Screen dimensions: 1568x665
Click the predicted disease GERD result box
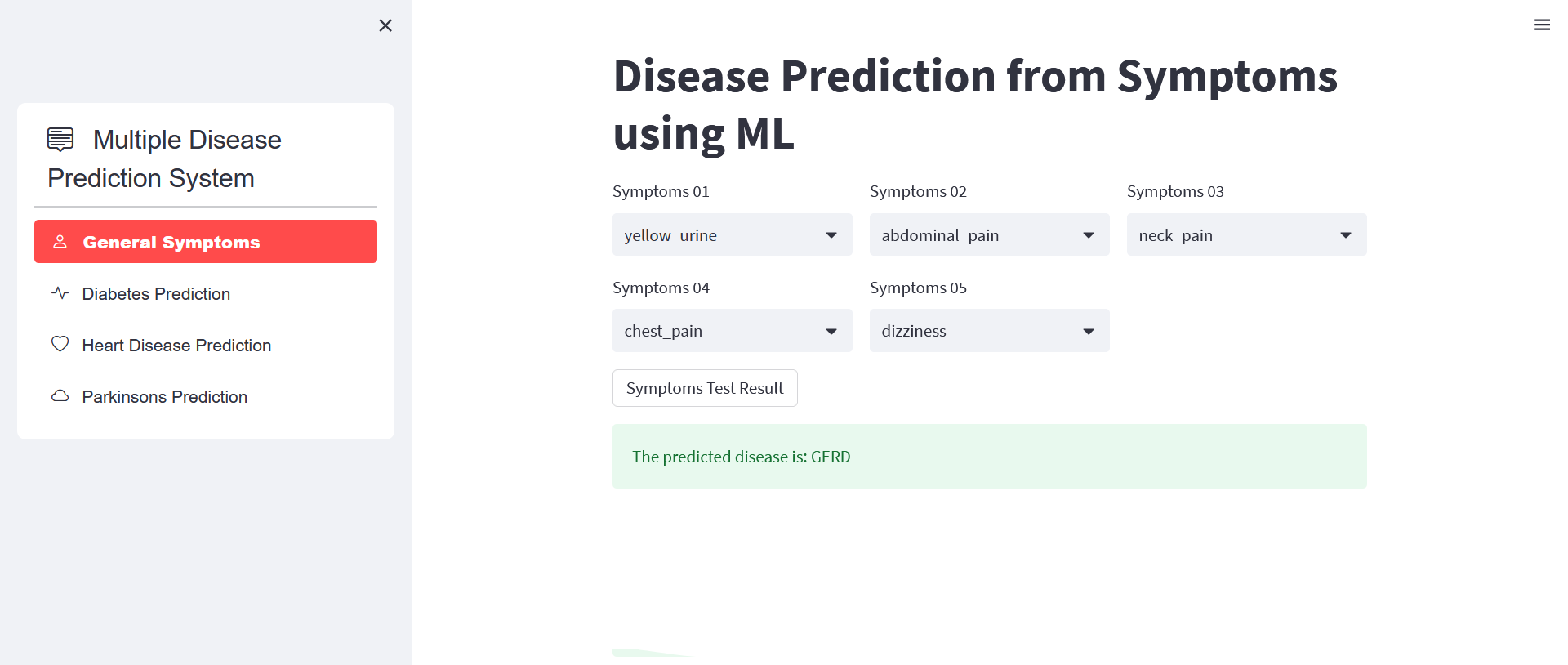tap(989, 457)
